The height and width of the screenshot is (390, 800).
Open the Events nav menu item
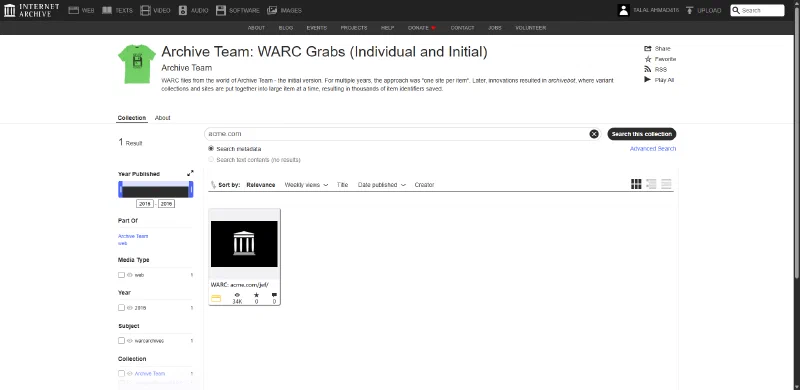click(x=317, y=28)
